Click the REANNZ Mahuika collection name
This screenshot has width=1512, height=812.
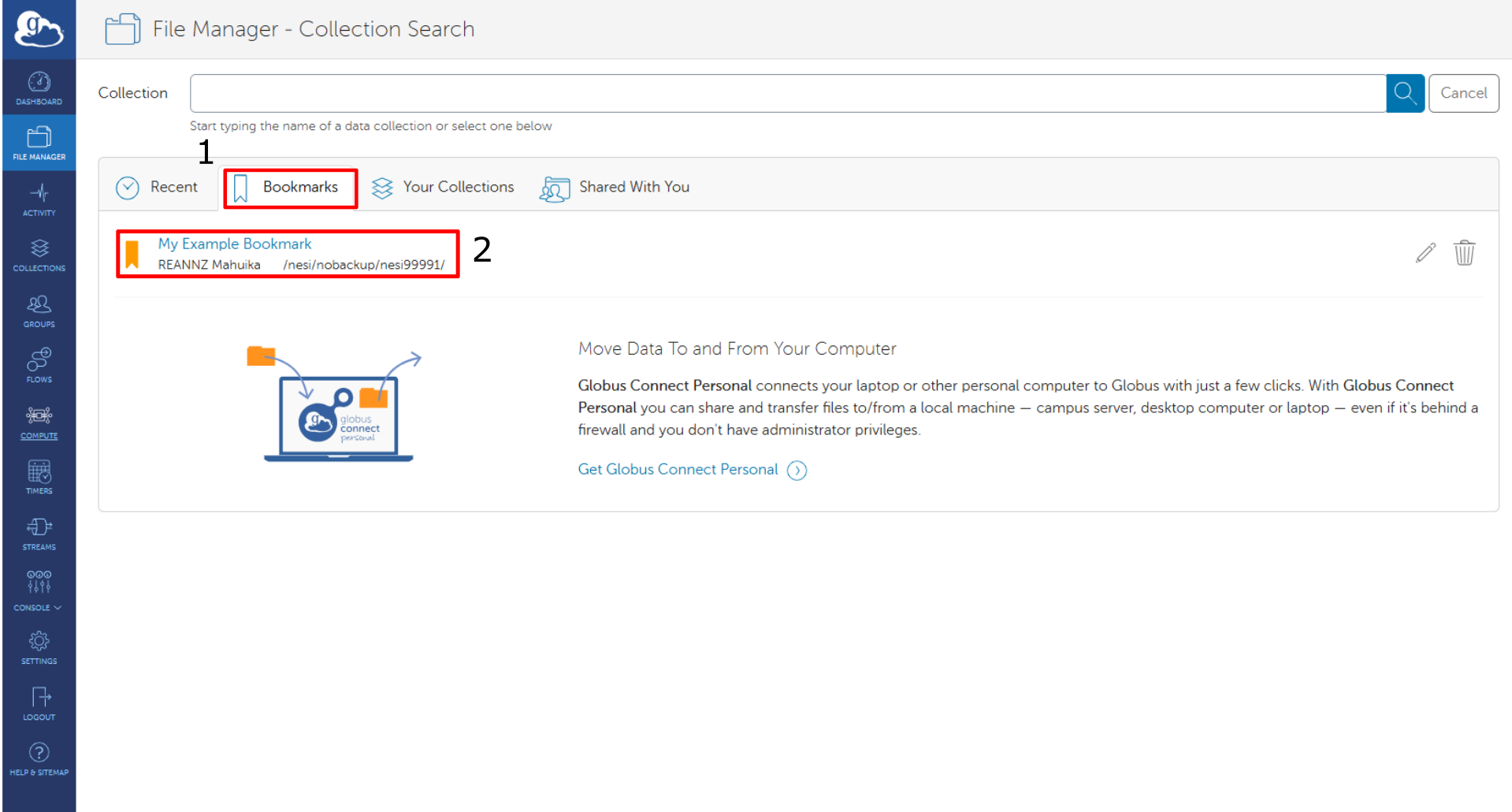pos(209,265)
